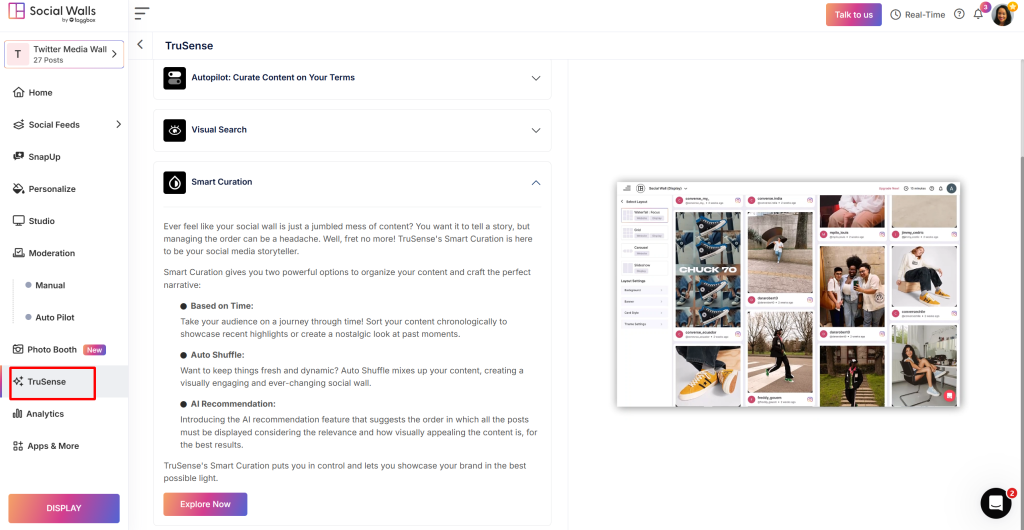Screen dimensions: 1024x530
Task: Click the Photo Booth camera icon
Action: click(18, 349)
